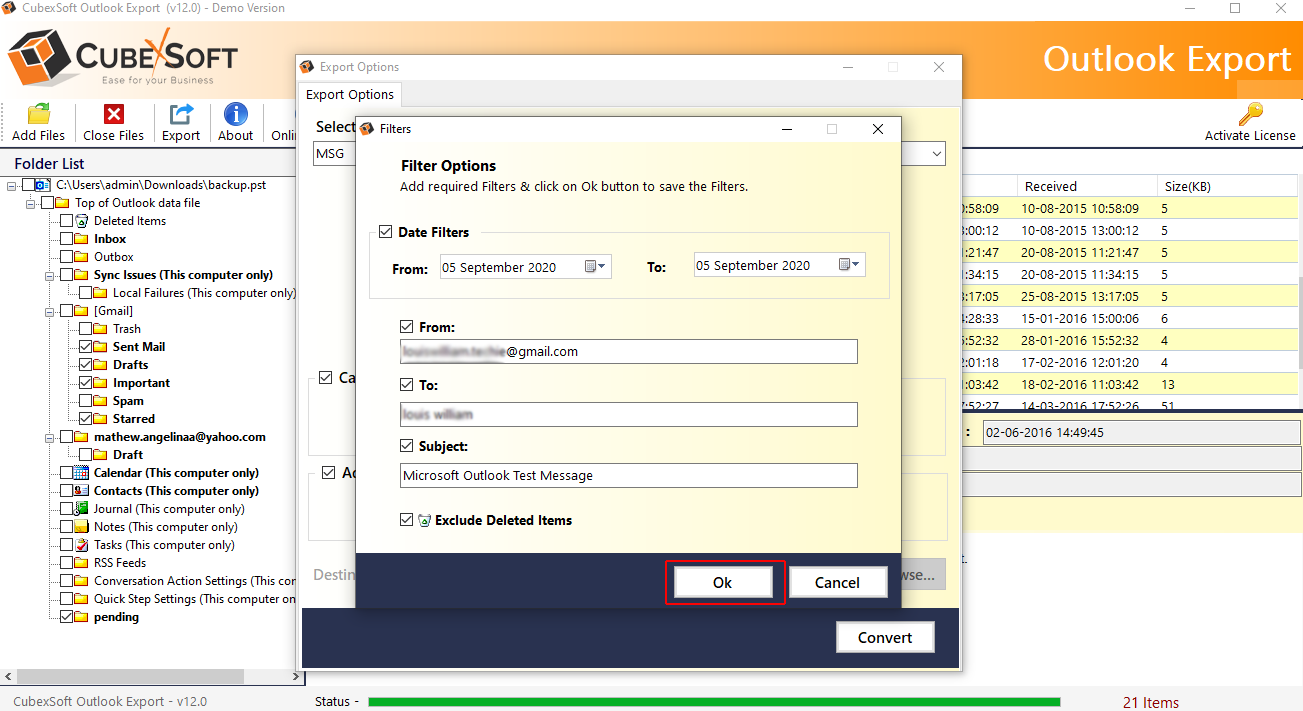1303x711 pixels.
Task: Select the RSS Feeds folder
Action: click(120, 563)
